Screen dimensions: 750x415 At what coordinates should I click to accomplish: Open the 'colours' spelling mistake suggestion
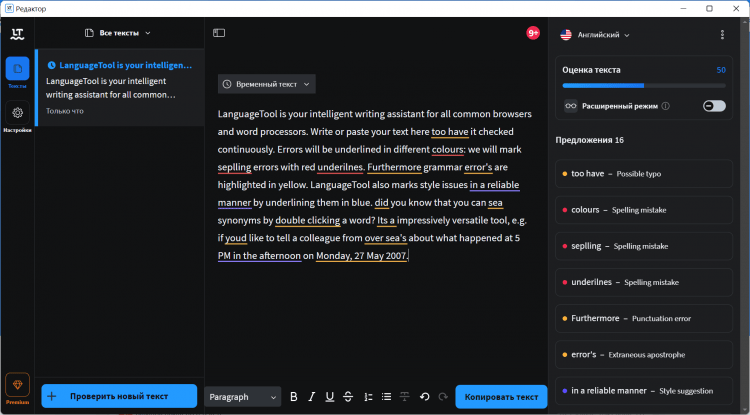point(644,210)
